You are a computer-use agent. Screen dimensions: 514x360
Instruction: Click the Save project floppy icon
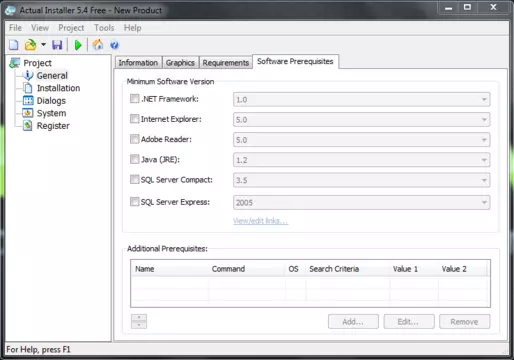point(57,45)
